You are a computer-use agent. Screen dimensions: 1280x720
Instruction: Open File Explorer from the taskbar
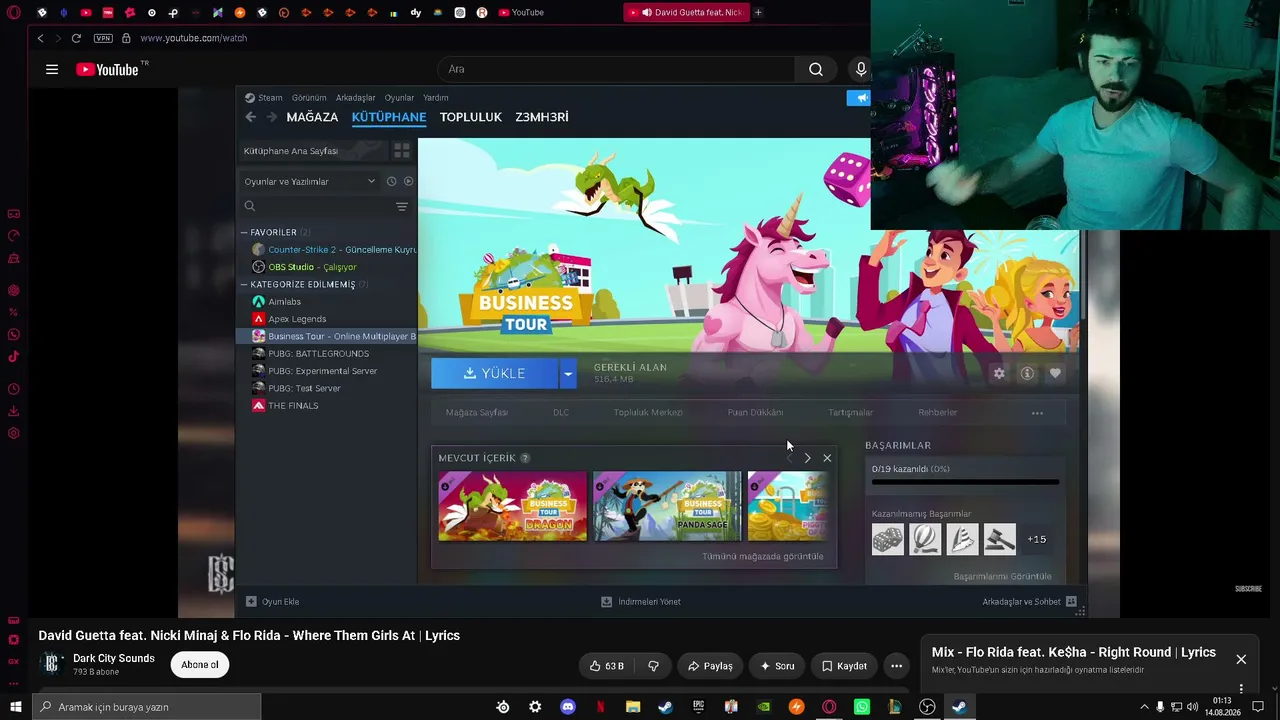click(633, 707)
